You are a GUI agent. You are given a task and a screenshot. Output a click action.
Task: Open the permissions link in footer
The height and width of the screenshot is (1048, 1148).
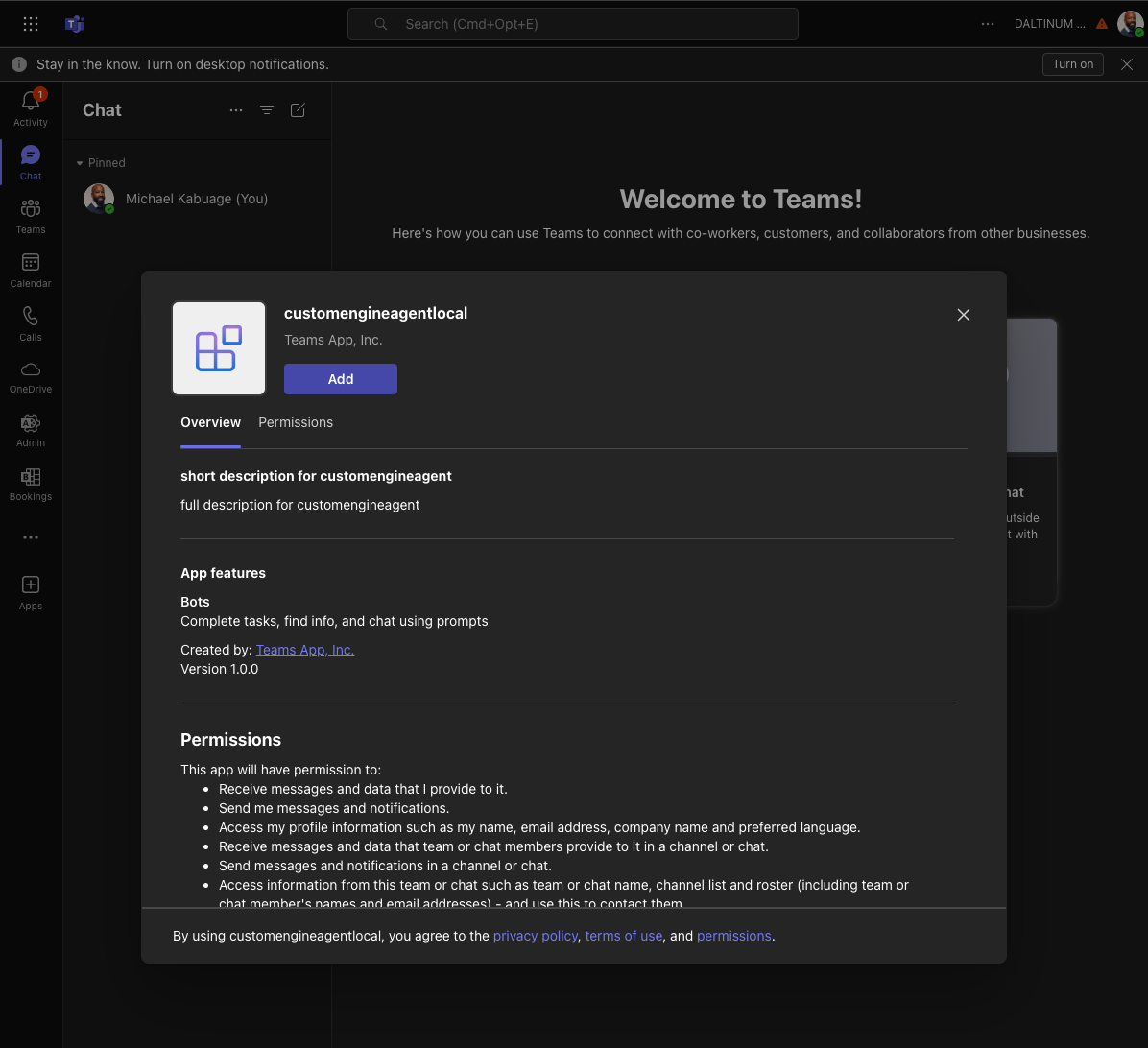click(x=733, y=936)
